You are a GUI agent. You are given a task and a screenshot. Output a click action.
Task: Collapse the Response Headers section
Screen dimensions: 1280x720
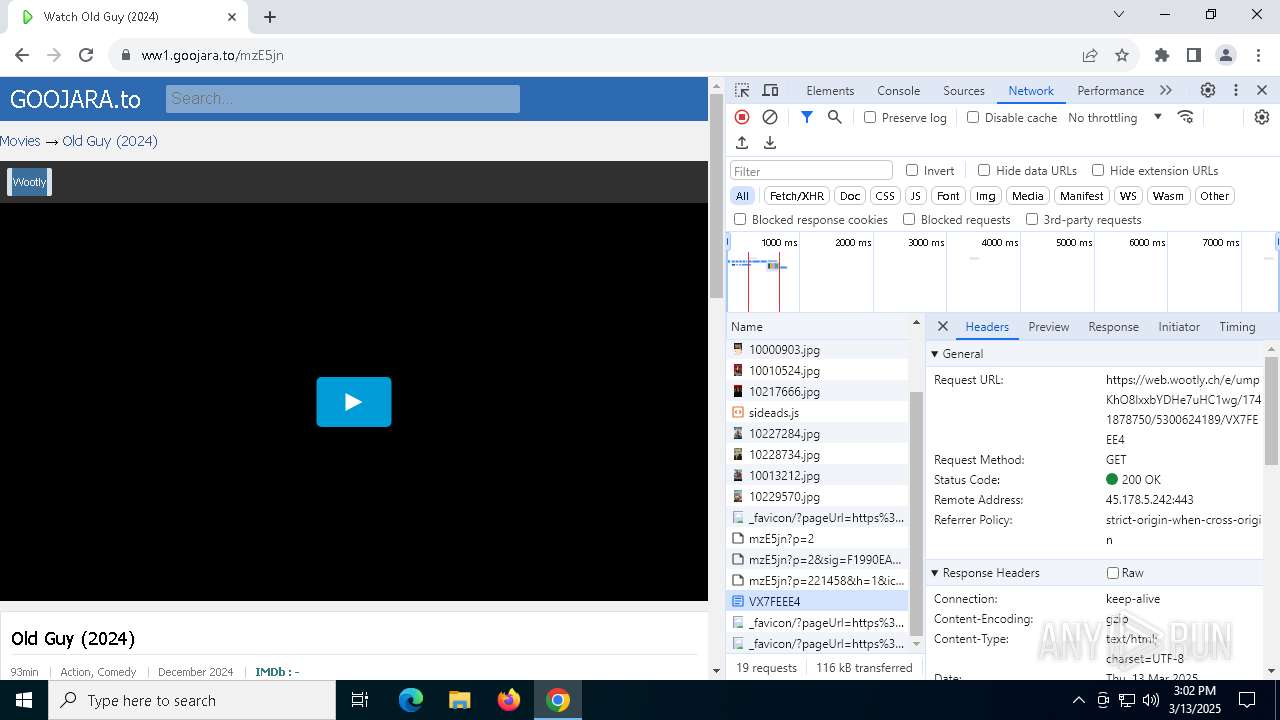[x=935, y=573]
